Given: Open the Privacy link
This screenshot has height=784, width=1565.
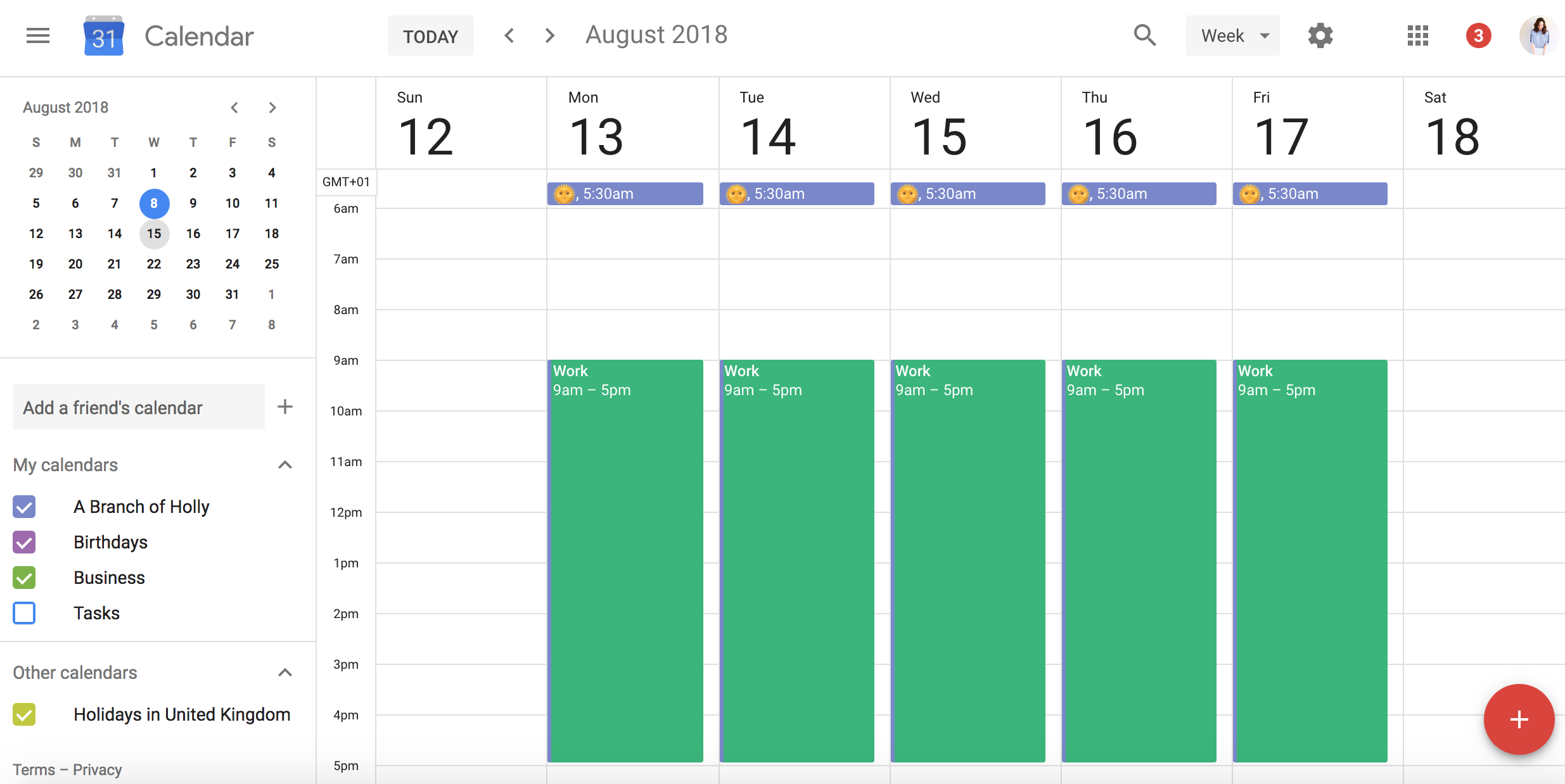Looking at the screenshot, I should 97,769.
